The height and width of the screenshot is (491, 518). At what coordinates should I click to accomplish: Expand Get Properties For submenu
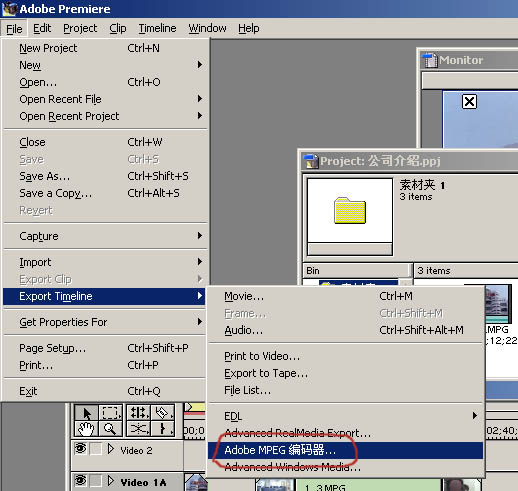[x=200, y=322]
